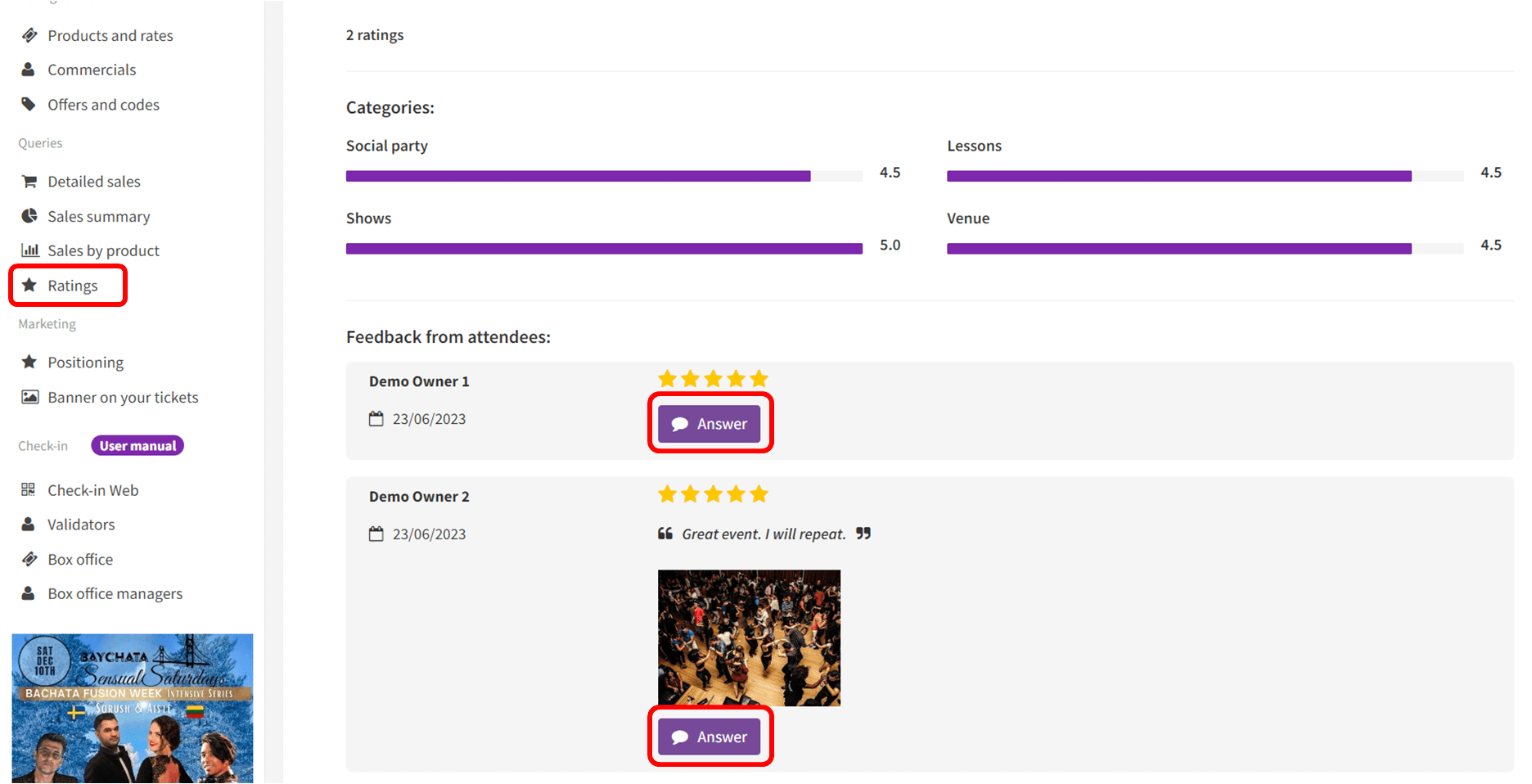Open the Products and rates menu item

point(110,35)
